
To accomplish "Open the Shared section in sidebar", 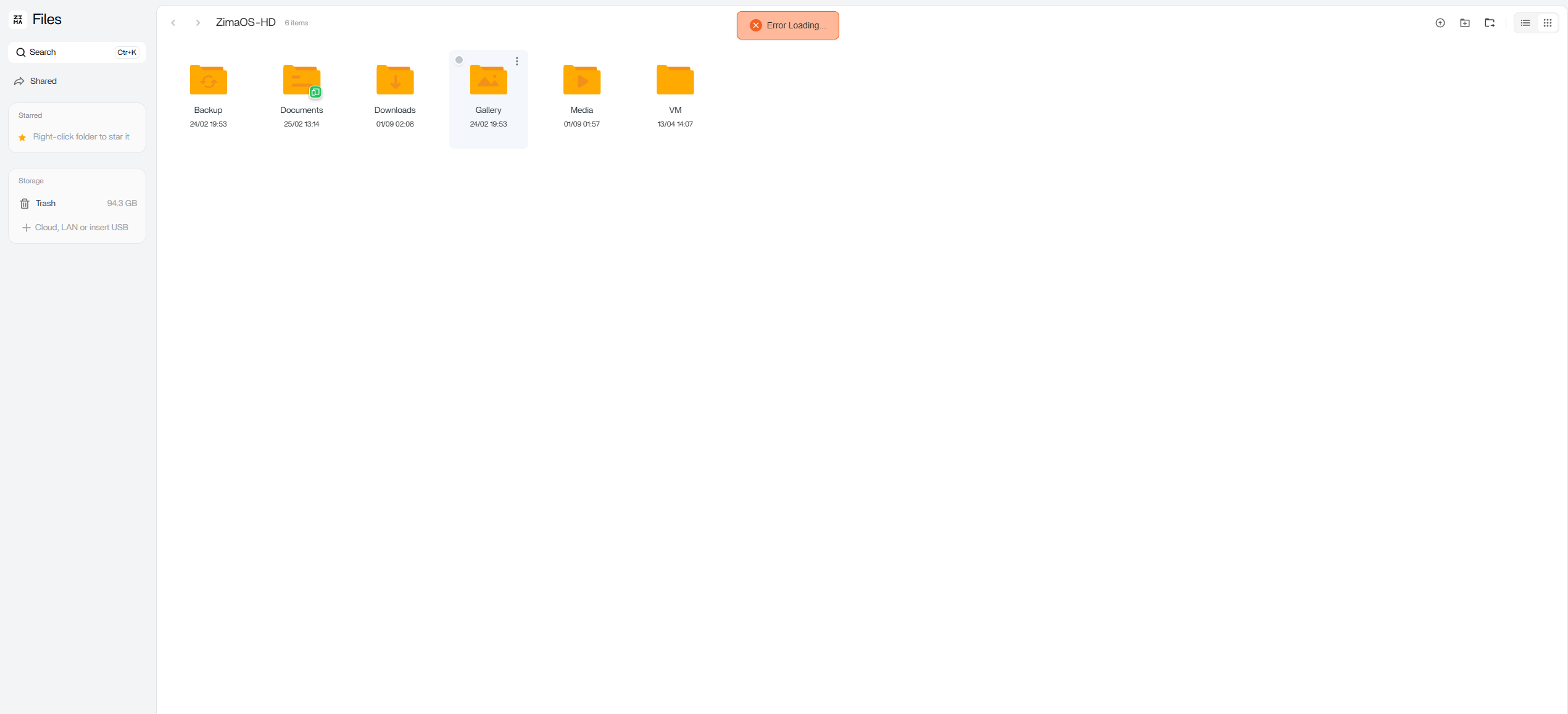I will coord(43,81).
